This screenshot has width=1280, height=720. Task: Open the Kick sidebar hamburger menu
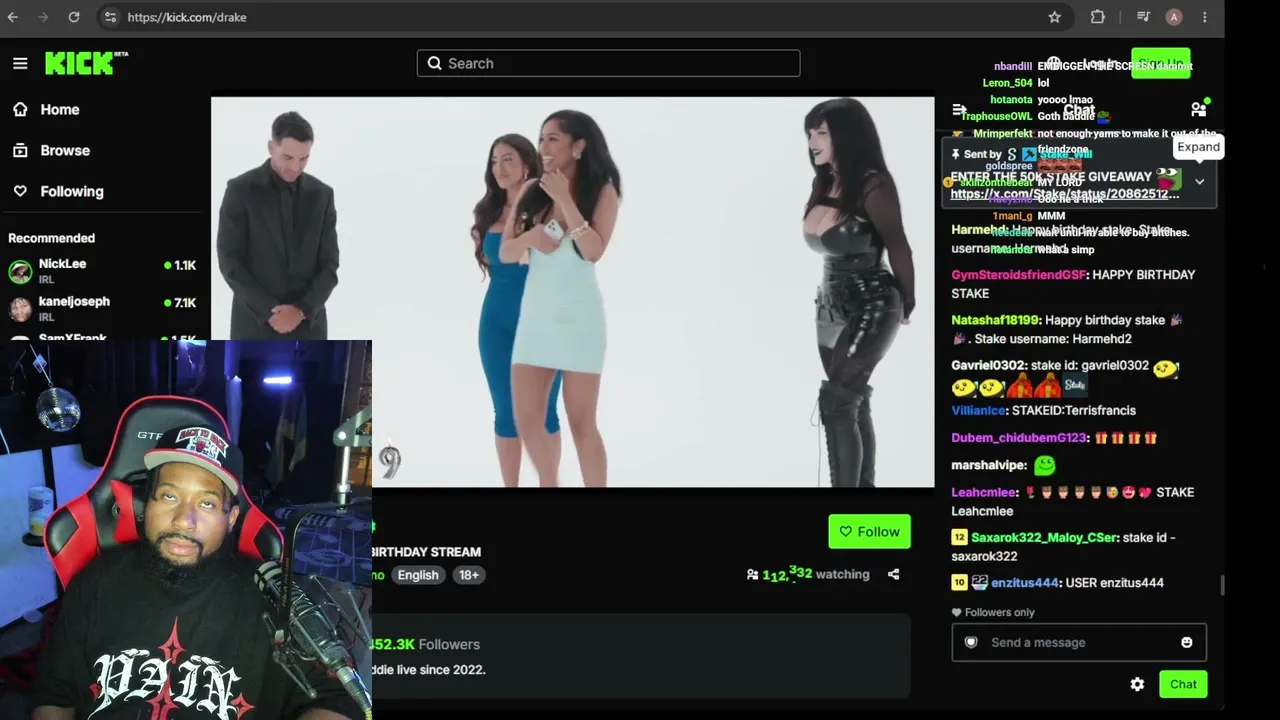[20, 63]
